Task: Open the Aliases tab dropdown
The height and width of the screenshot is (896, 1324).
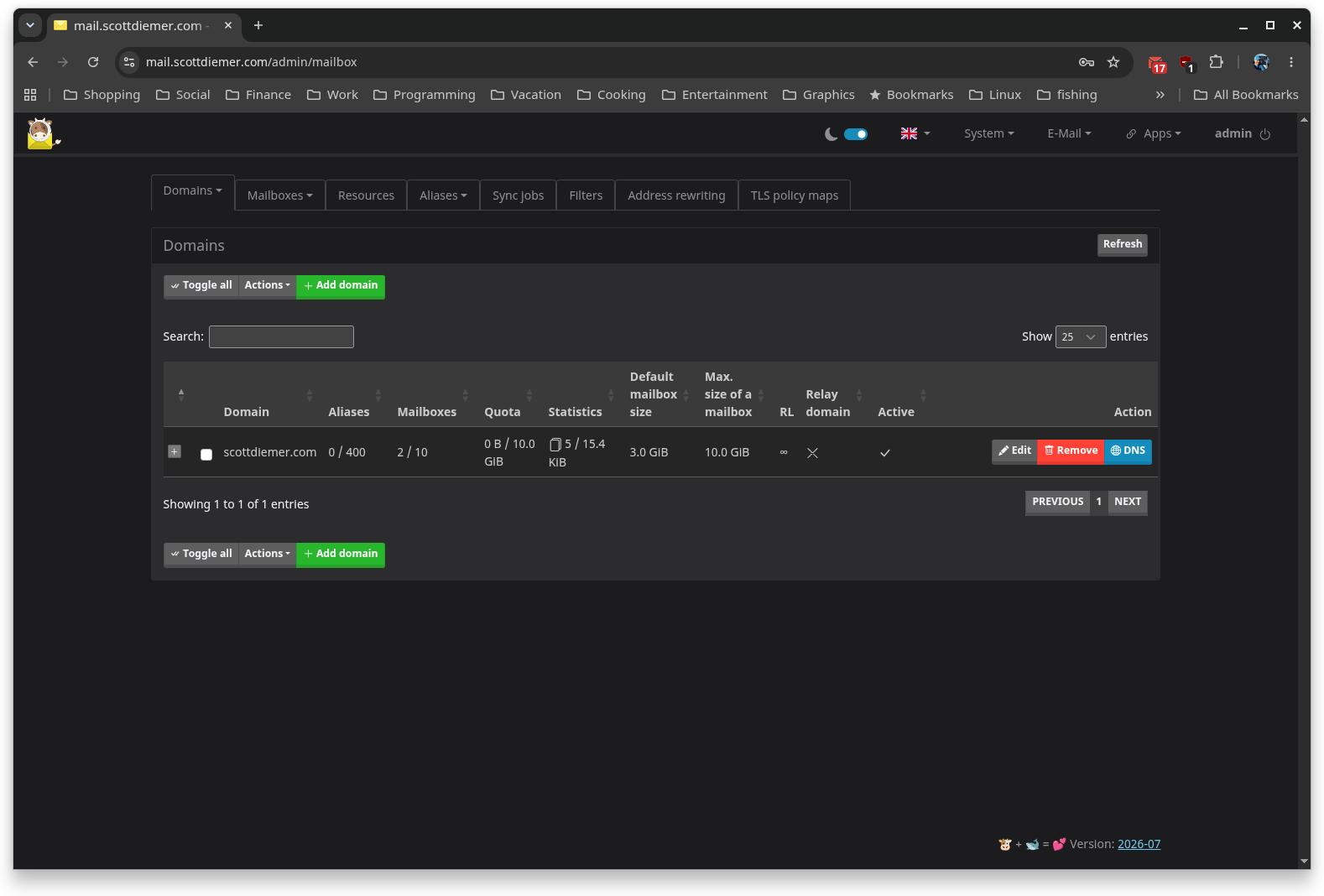Action: 443,195
